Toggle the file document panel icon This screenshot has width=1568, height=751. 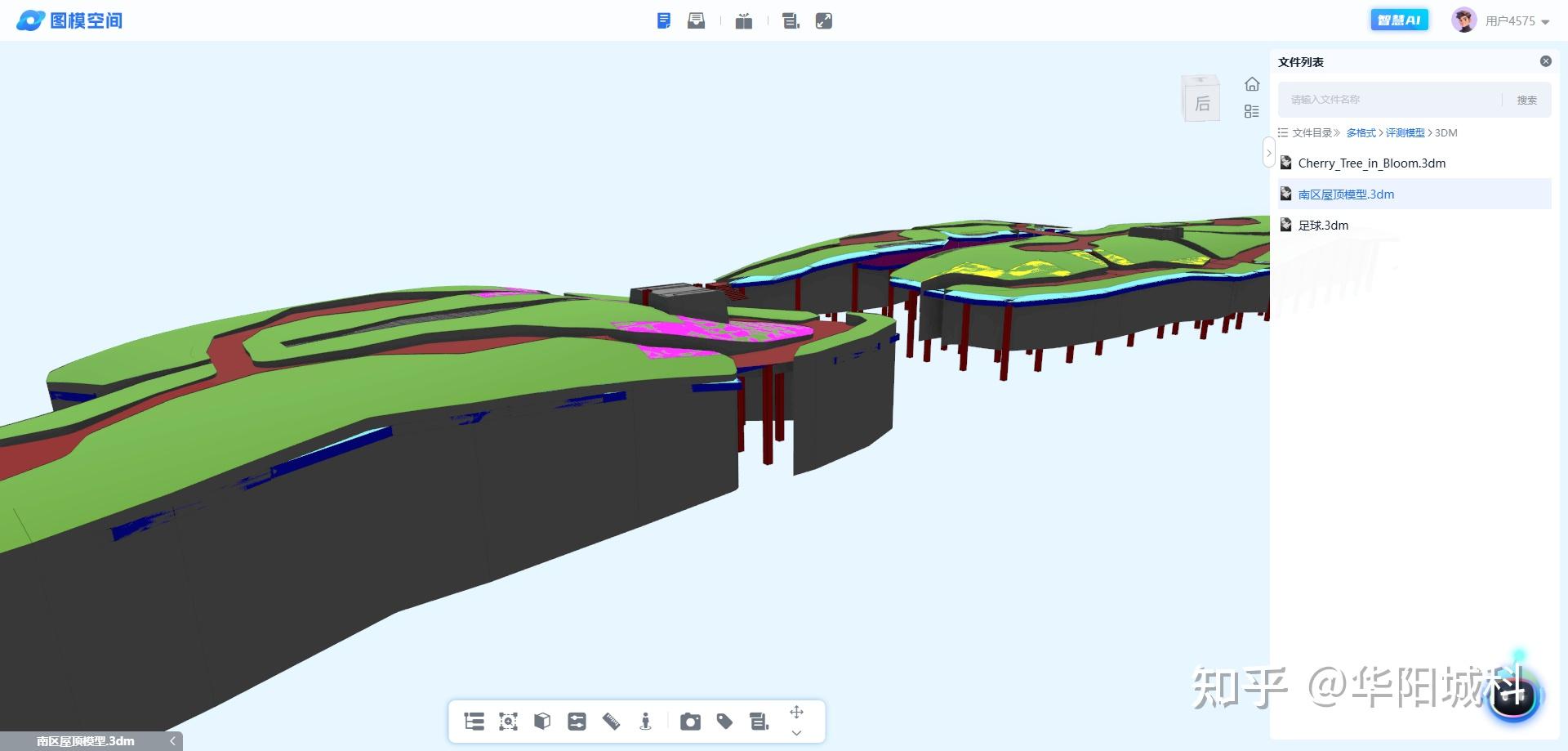click(x=664, y=21)
